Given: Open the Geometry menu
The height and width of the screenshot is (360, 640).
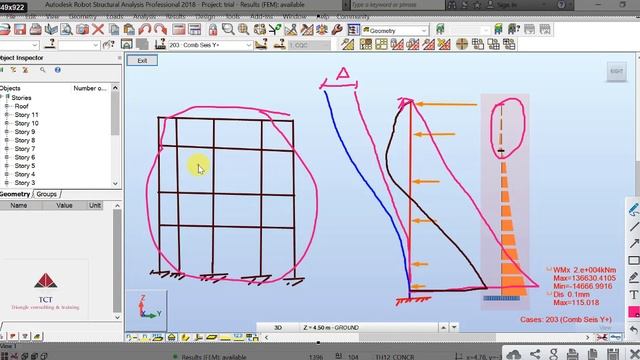Looking at the screenshot, I should [x=82, y=17].
